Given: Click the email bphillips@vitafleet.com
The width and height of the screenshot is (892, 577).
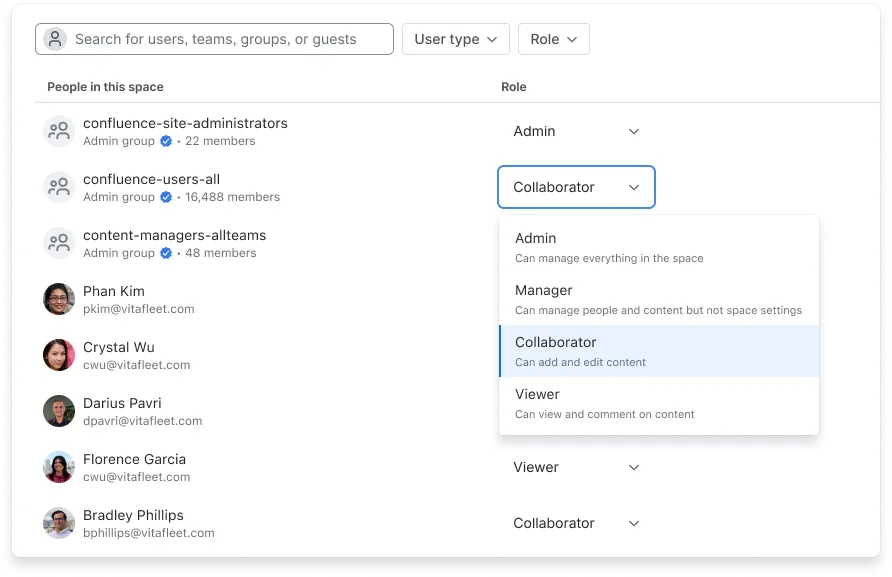Looking at the screenshot, I should click(x=149, y=533).
